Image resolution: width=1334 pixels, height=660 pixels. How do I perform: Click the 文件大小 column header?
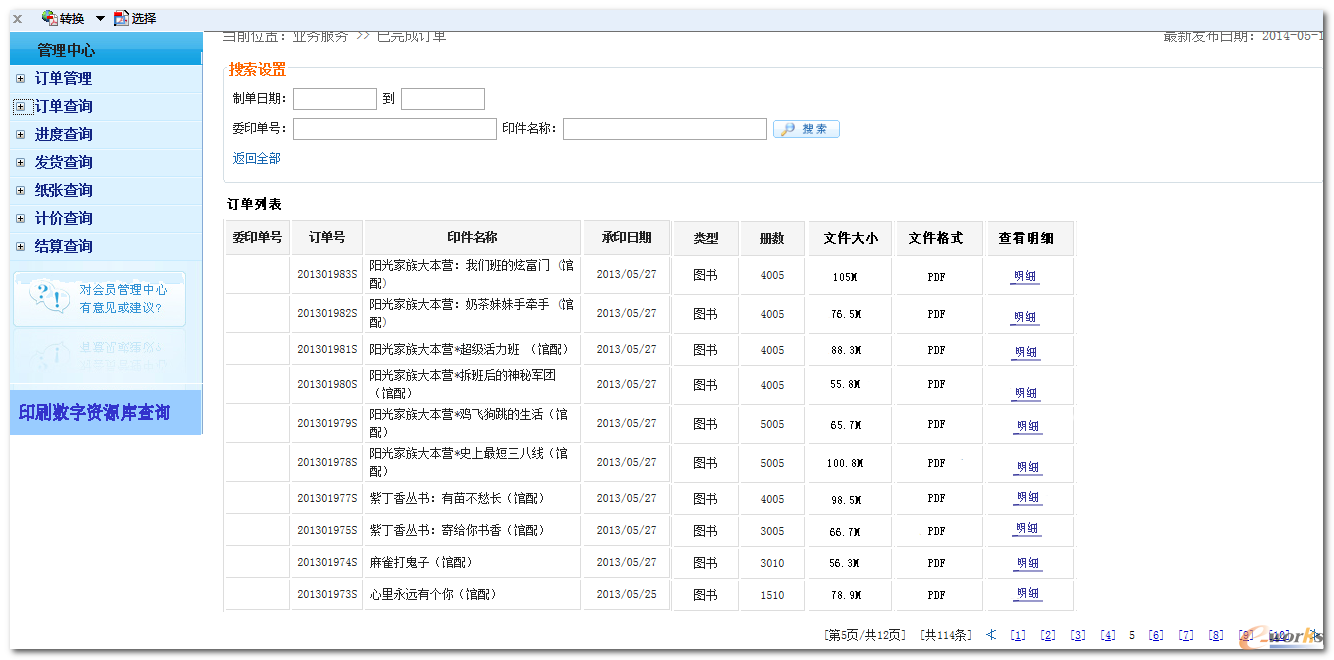pyautogui.click(x=850, y=238)
